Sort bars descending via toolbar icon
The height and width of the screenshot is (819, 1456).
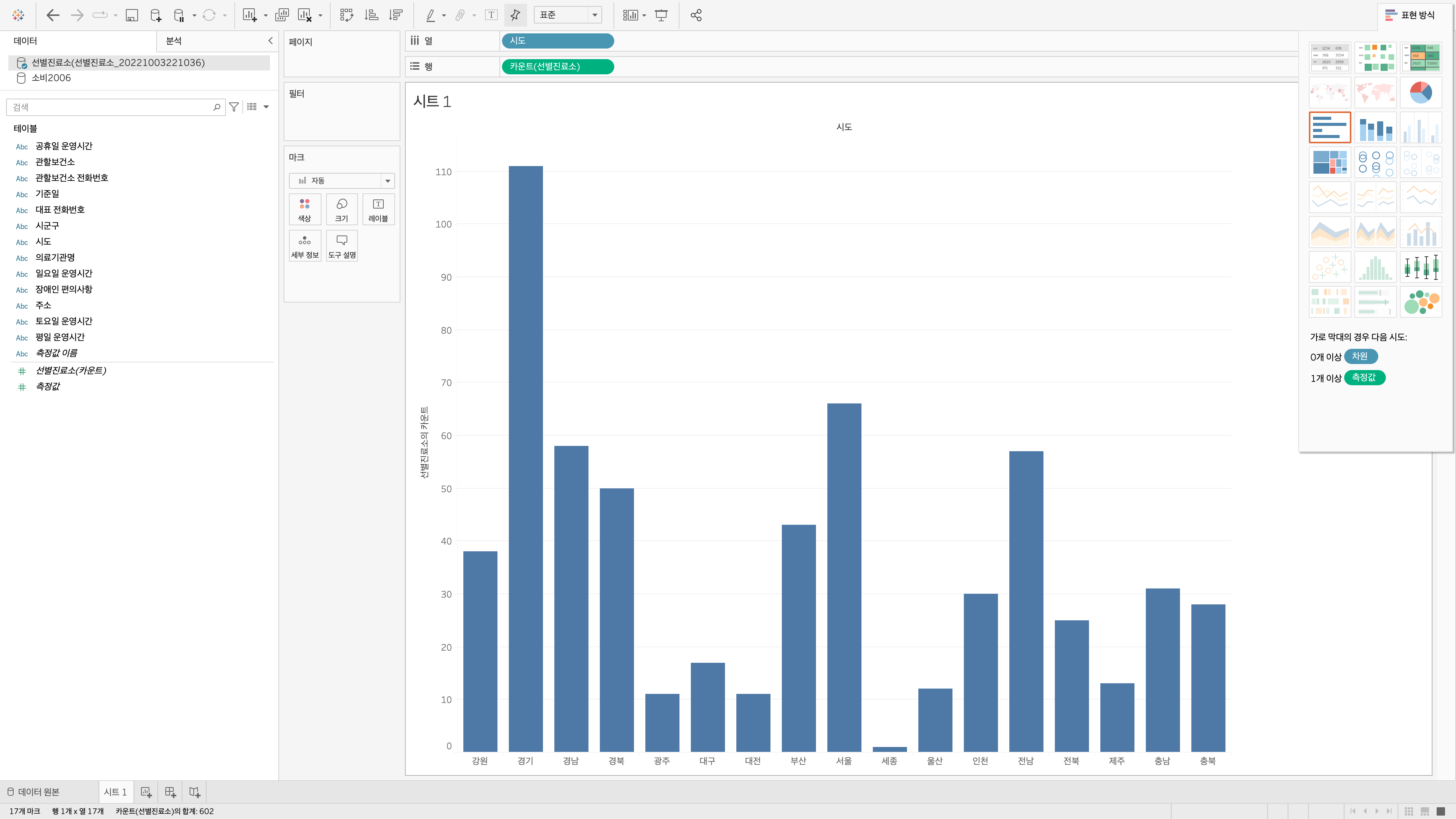point(395,15)
